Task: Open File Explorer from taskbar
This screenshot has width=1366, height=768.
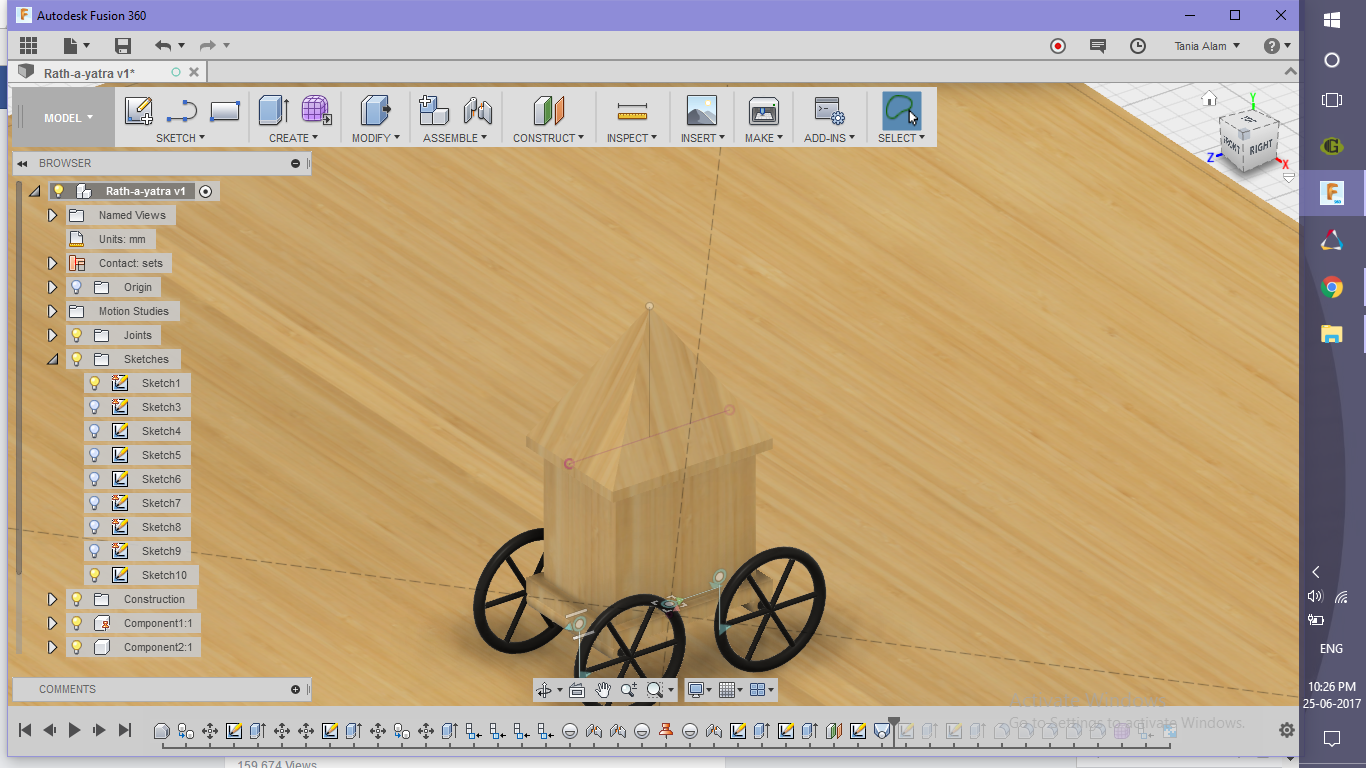Action: 1331,334
